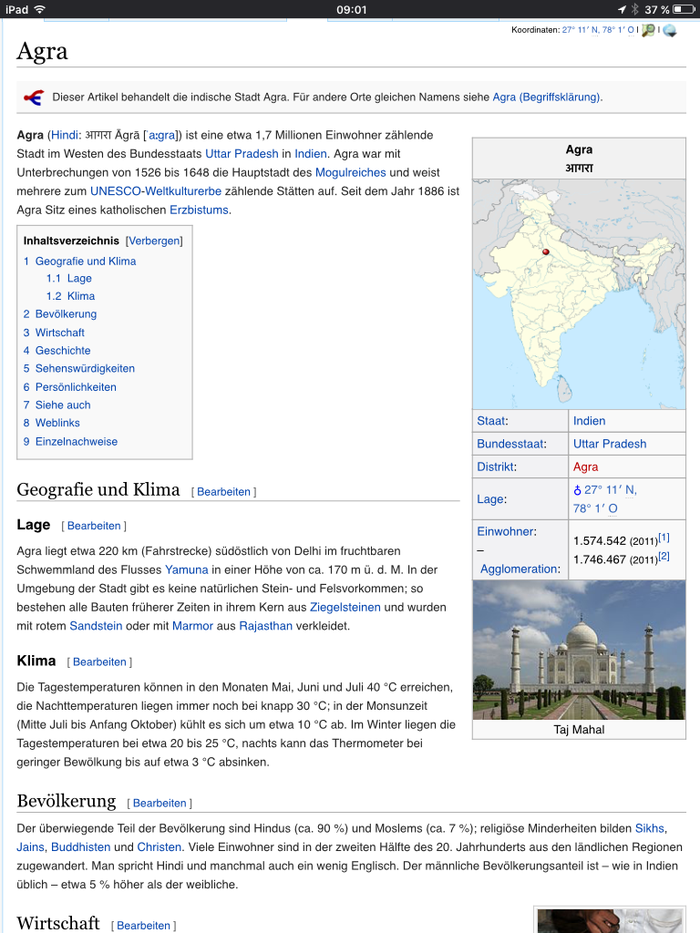Jump to section 3 Wirtschaft in contents
This screenshot has width=700, height=933.
pyautogui.click(x=54, y=333)
